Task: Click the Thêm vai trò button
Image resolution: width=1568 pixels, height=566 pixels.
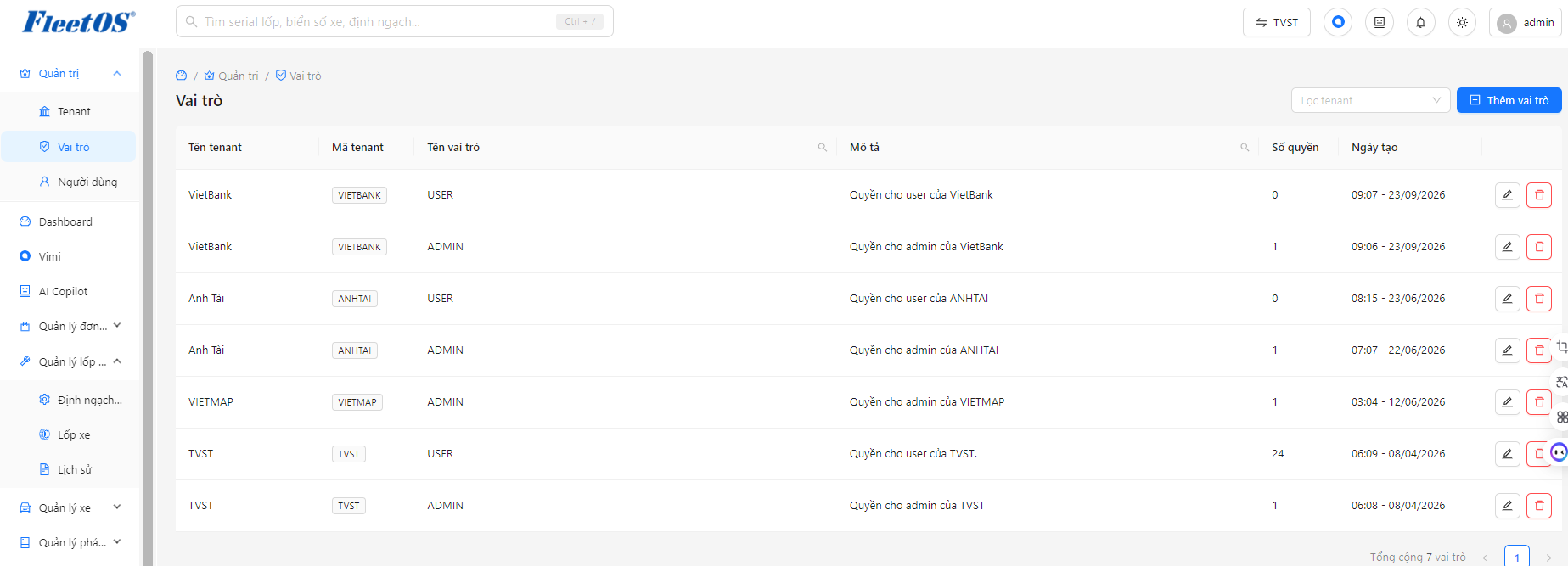Action: [1509, 100]
